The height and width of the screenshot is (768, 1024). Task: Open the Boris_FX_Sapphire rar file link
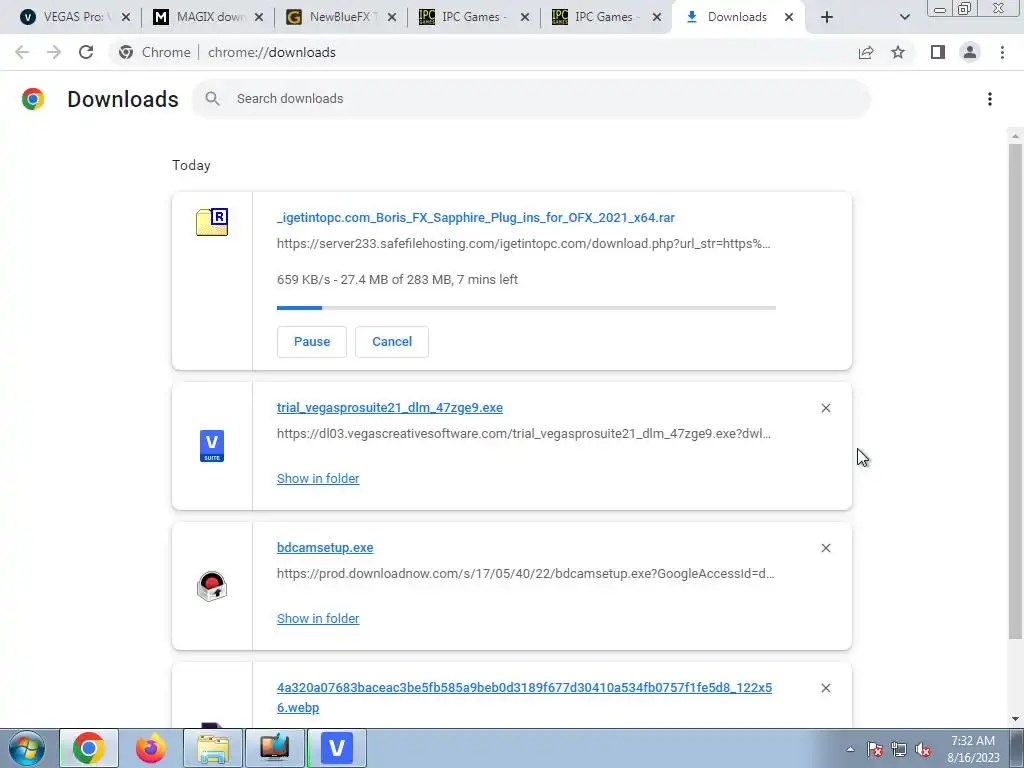475,217
